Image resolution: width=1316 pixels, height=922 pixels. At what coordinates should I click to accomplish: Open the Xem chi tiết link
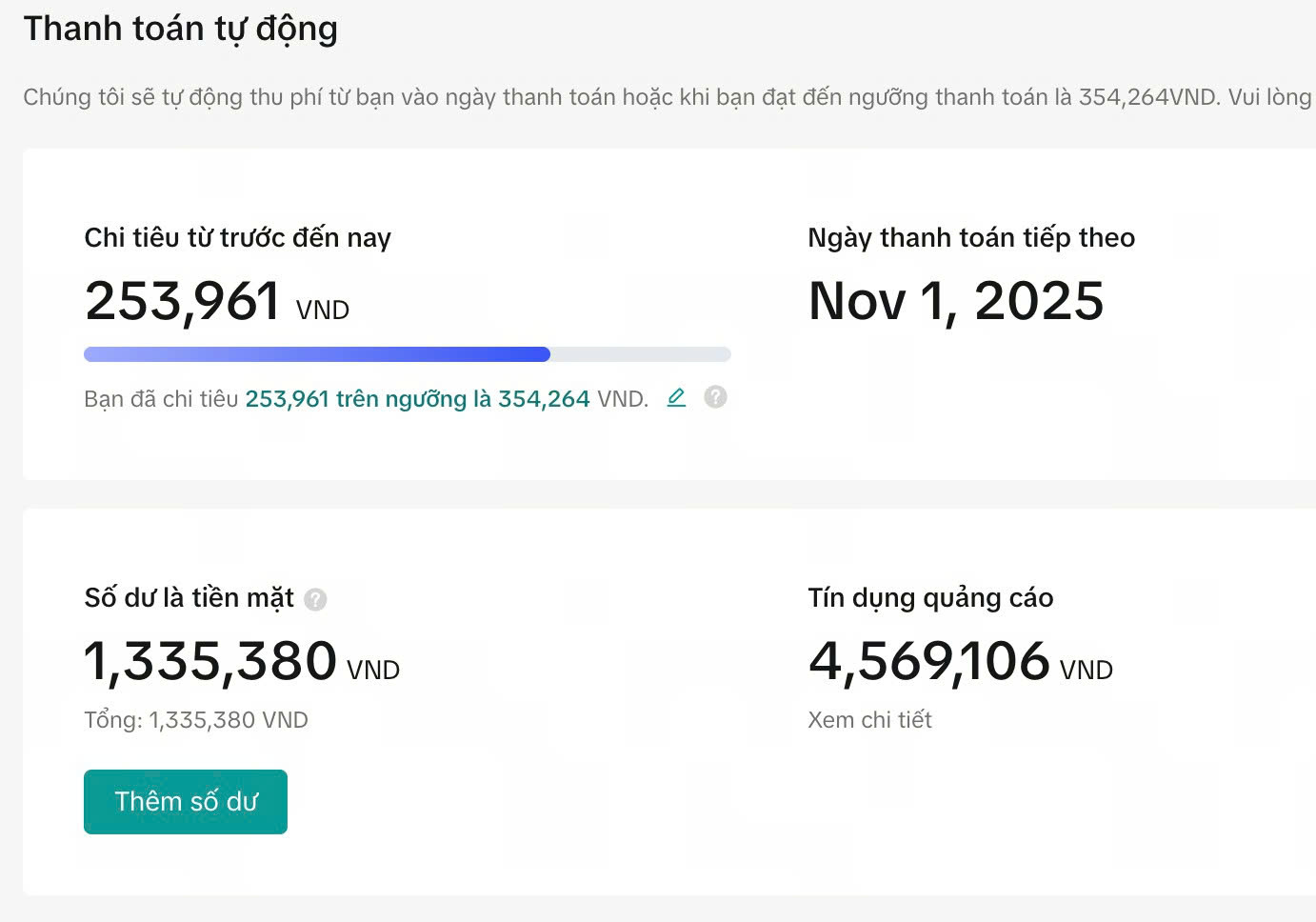[869, 720]
